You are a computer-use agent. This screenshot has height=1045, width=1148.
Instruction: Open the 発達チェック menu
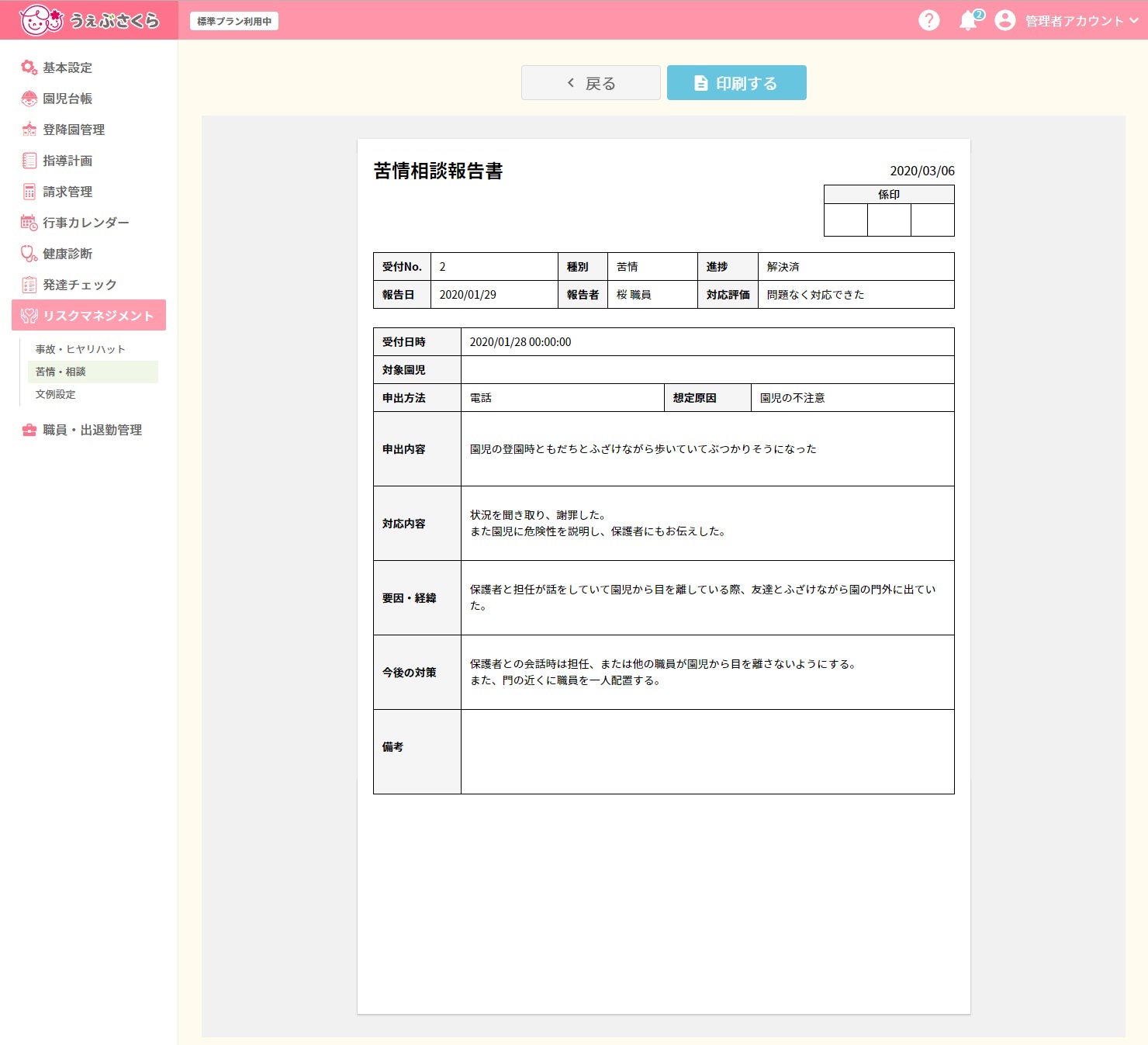point(89,285)
